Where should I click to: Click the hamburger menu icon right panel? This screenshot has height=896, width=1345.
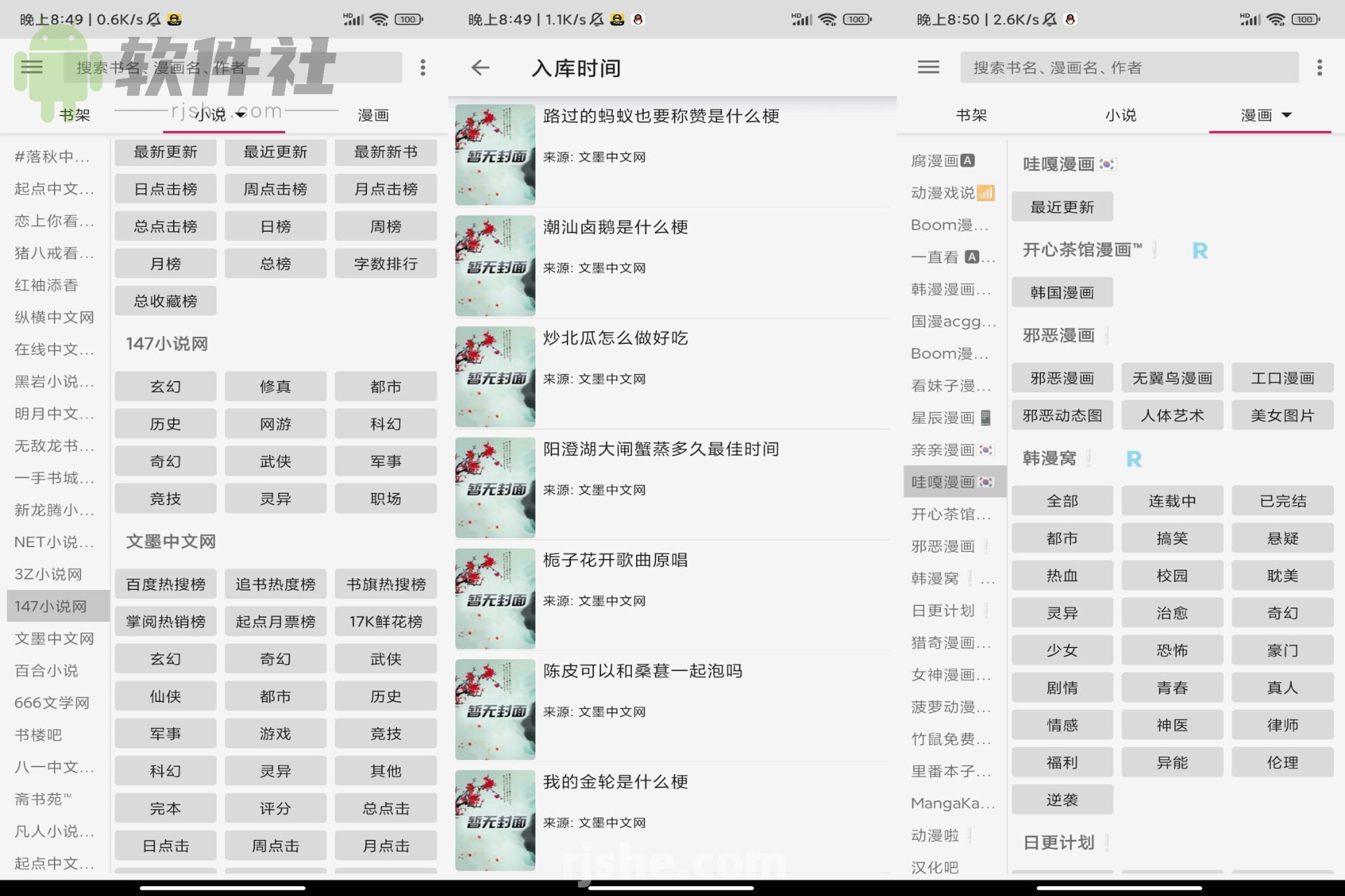(x=929, y=66)
